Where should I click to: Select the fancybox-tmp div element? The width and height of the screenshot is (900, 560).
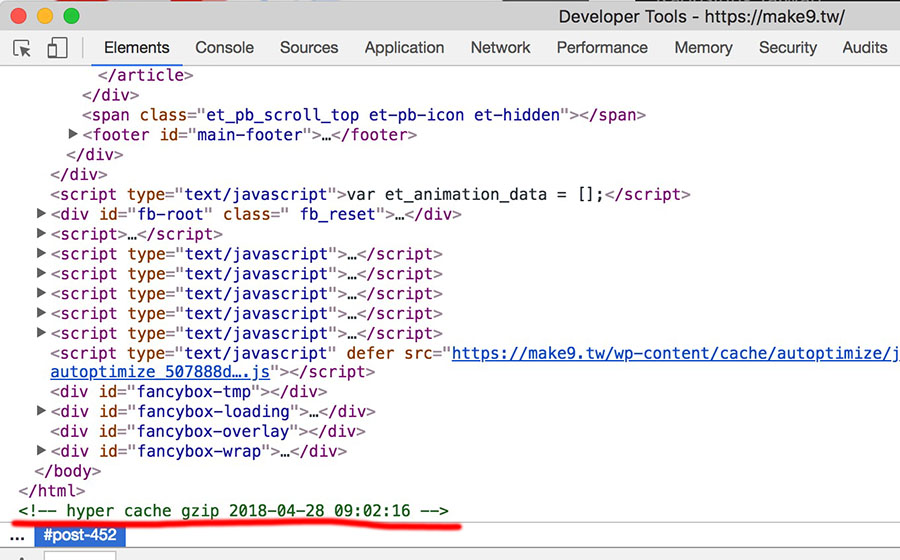(189, 392)
